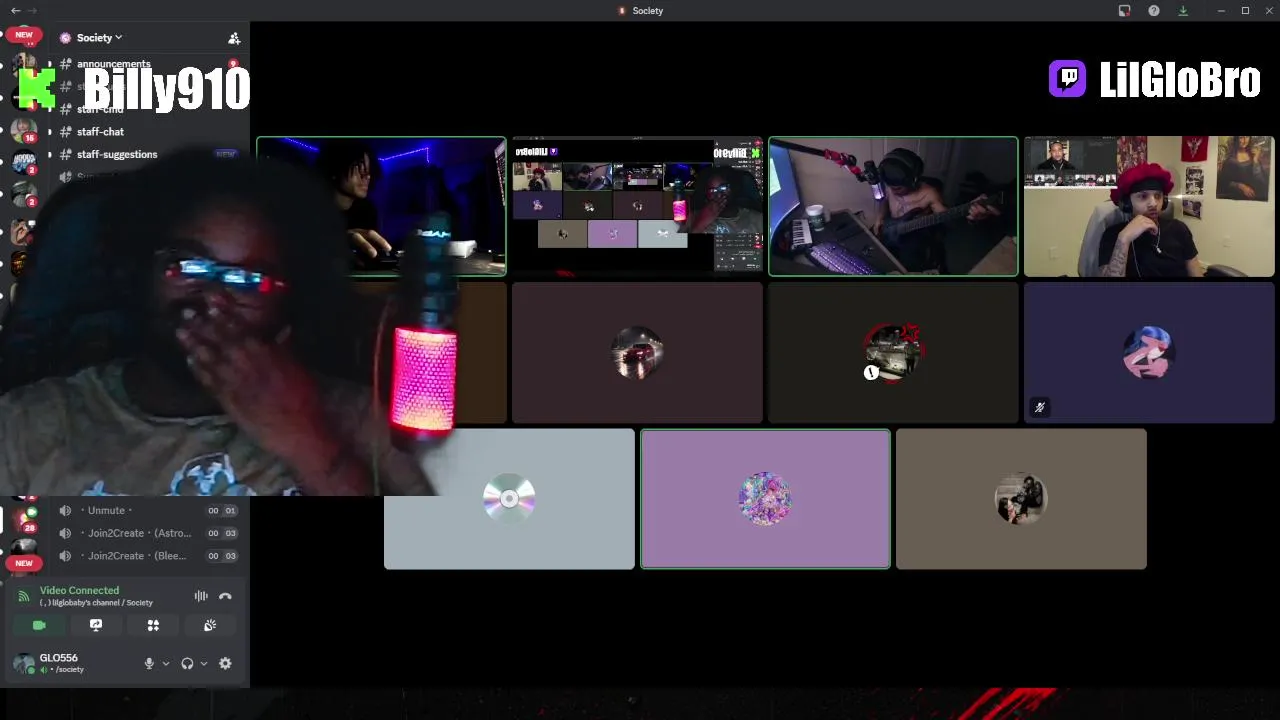
Task: Click the NEW tag on staff-suggestions
Action: [226, 155]
